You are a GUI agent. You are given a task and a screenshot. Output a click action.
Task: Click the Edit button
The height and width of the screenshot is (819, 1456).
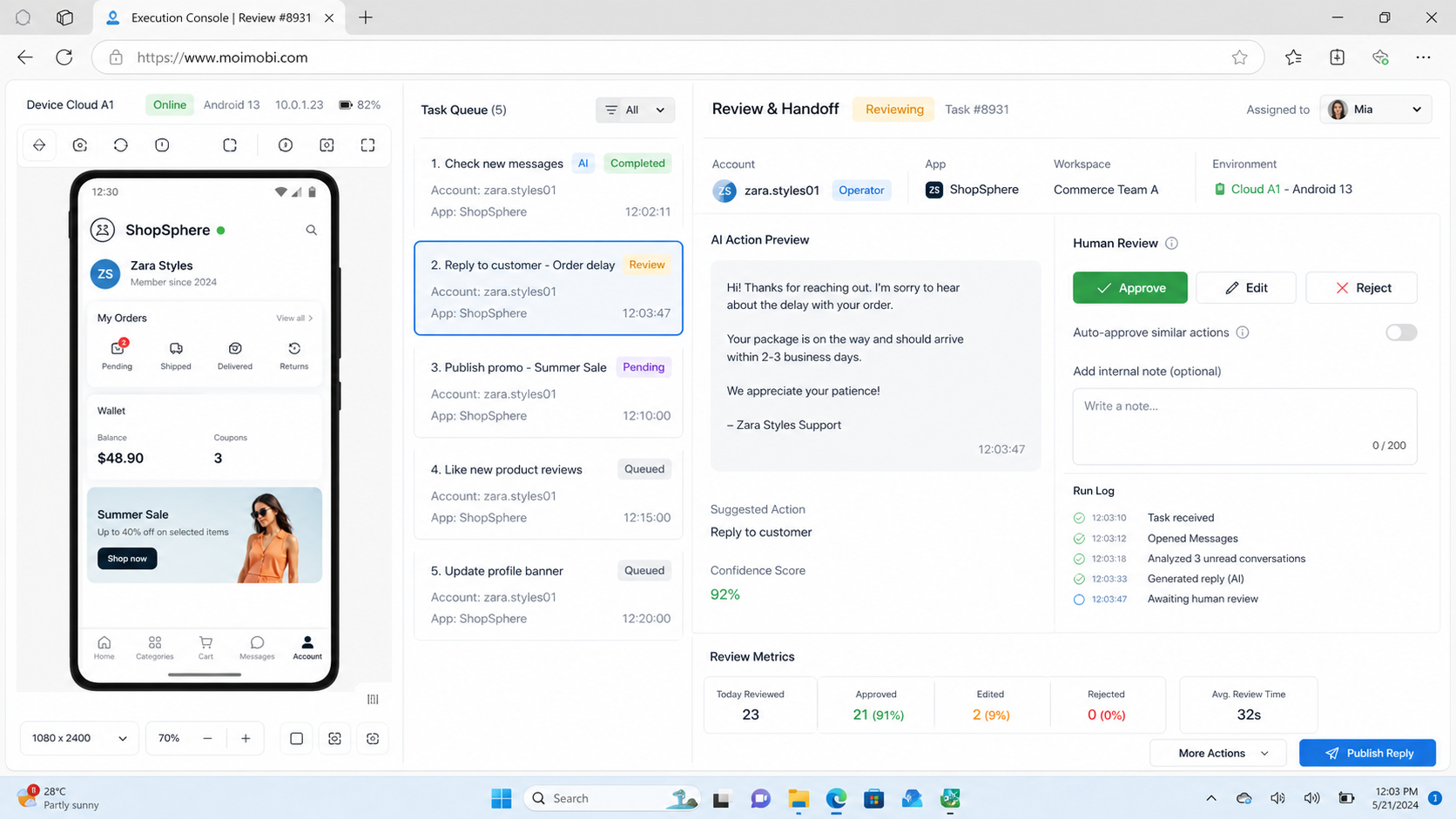[1245, 288]
